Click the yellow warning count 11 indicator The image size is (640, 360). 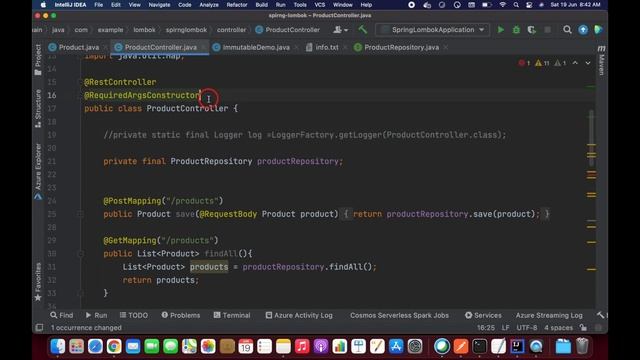(542, 63)
